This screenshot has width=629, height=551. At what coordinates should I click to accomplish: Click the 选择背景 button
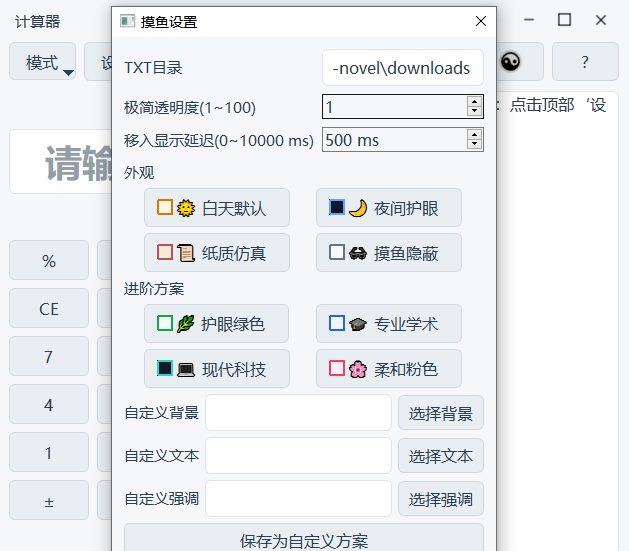pyautogui.click(x=441, y=413)
